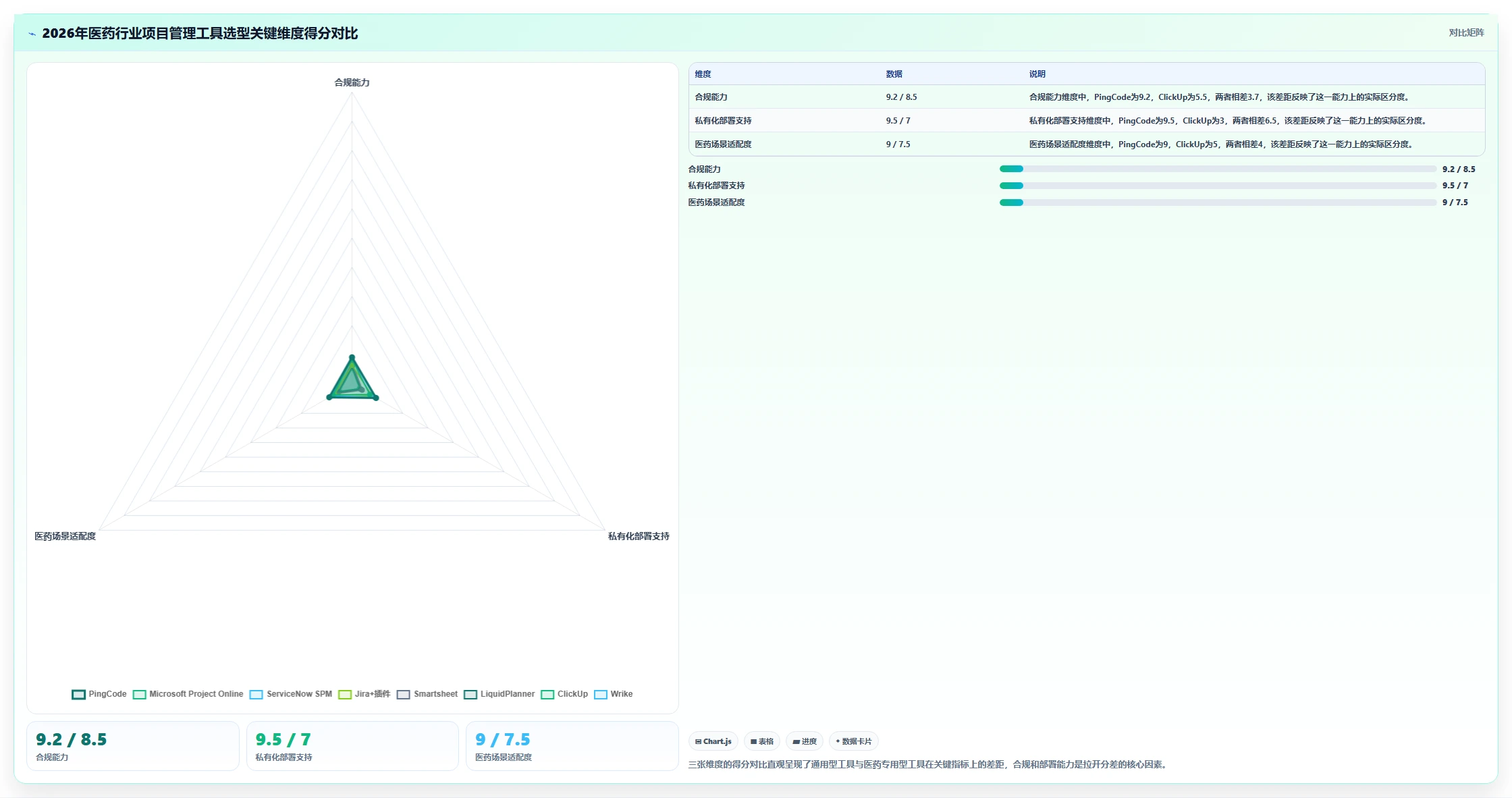The image size is (1512, 798).
Task: Open the 9 / 7.5 医药场景适配度 data card
Action: [x=572, y=746]
